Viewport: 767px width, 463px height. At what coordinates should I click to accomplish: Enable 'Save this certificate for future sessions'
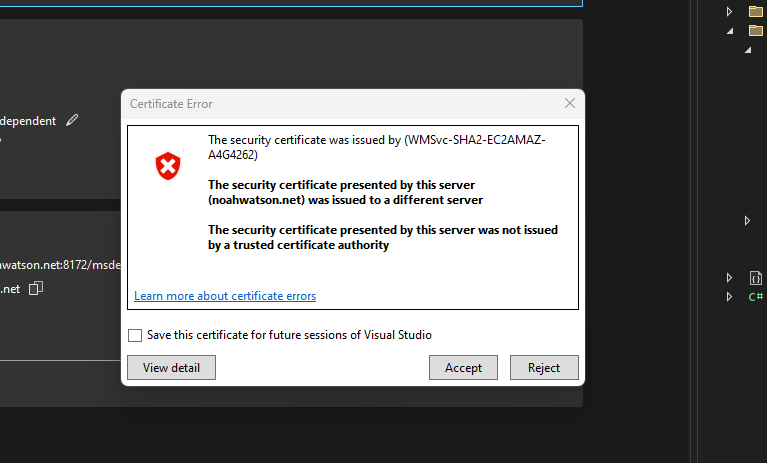[x=135, y=335]
